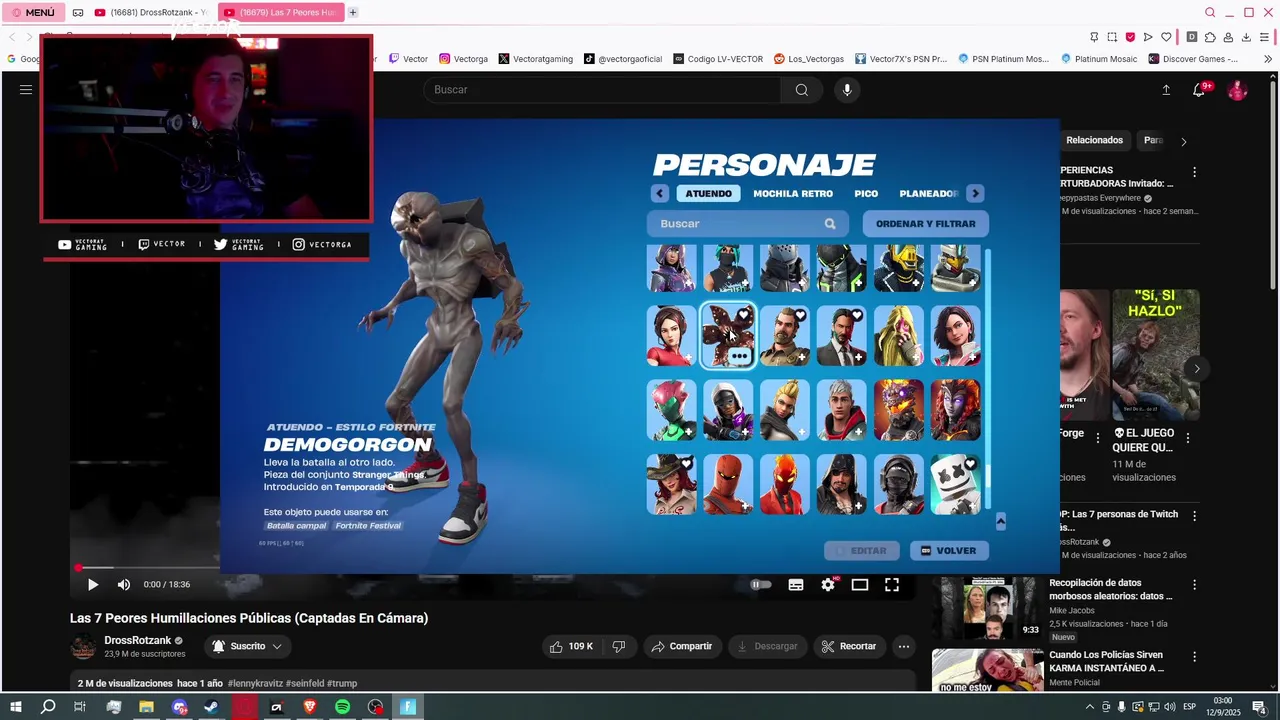Expand bookmarks overflow chevron
This screenshot has height=720, width=1280.
pos(1268,59)
